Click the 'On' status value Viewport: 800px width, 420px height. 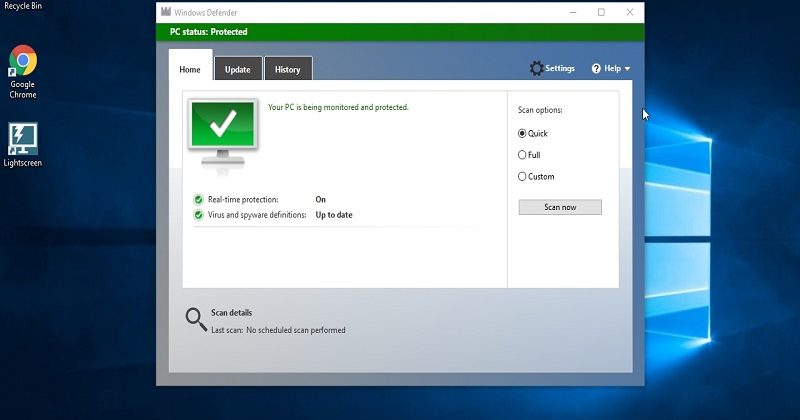(x=320, y=200)
